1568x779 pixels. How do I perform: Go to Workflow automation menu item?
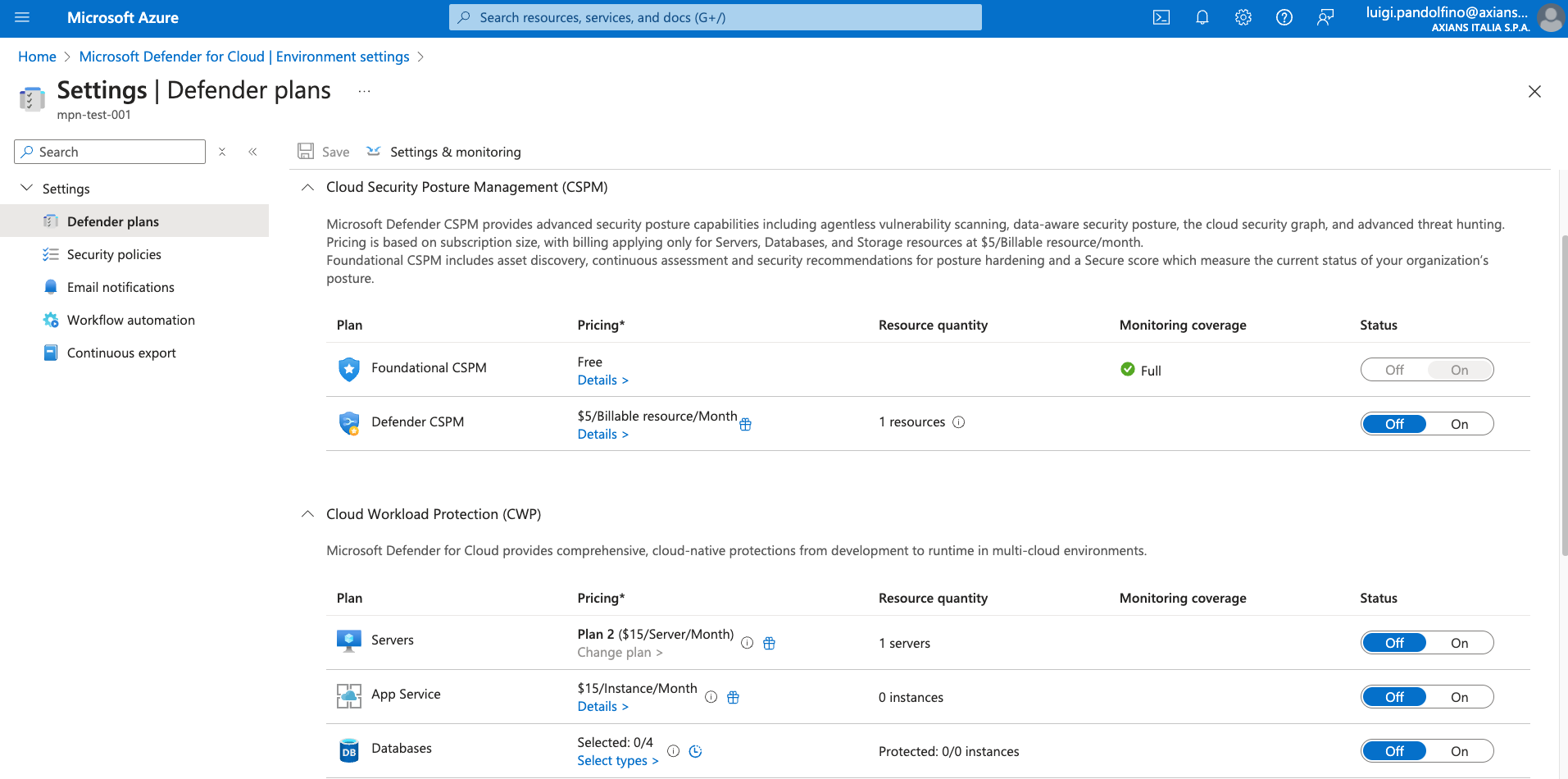click(x=130, y=320)
